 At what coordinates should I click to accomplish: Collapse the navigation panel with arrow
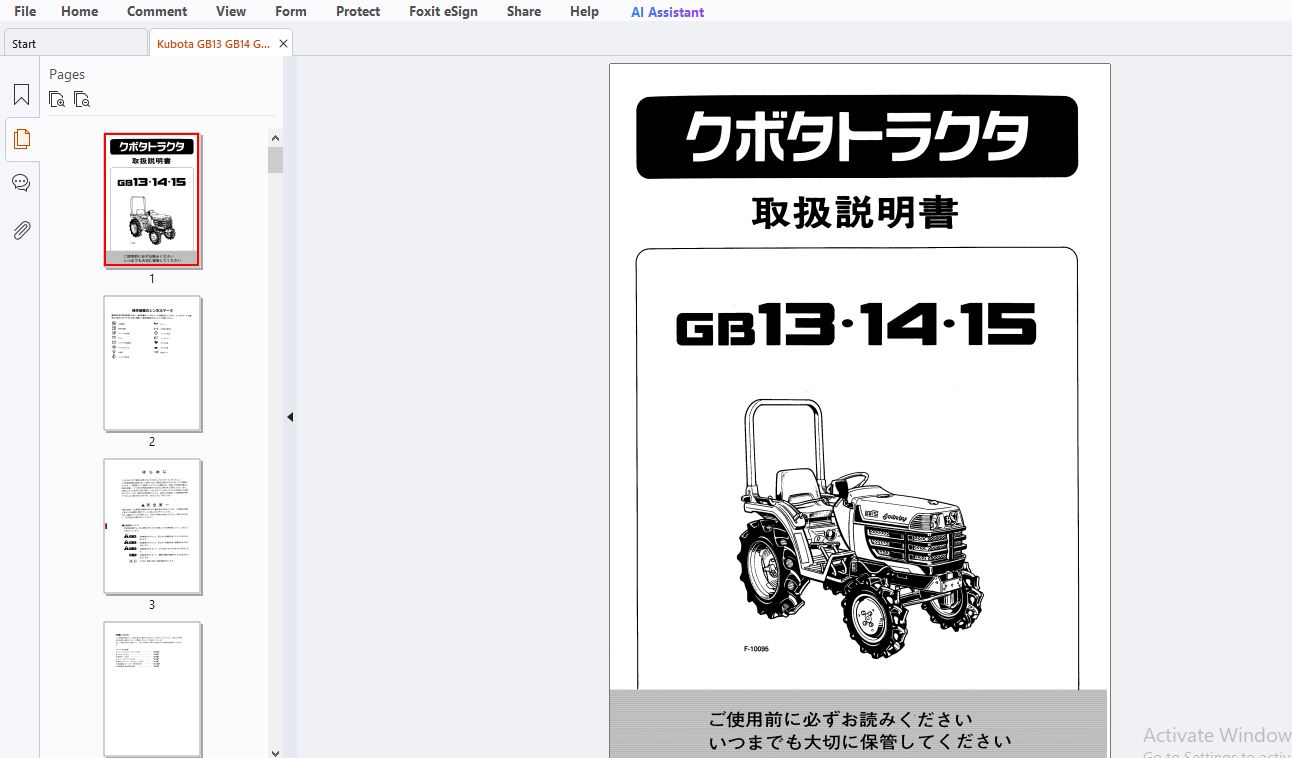[x=290, y=417]
